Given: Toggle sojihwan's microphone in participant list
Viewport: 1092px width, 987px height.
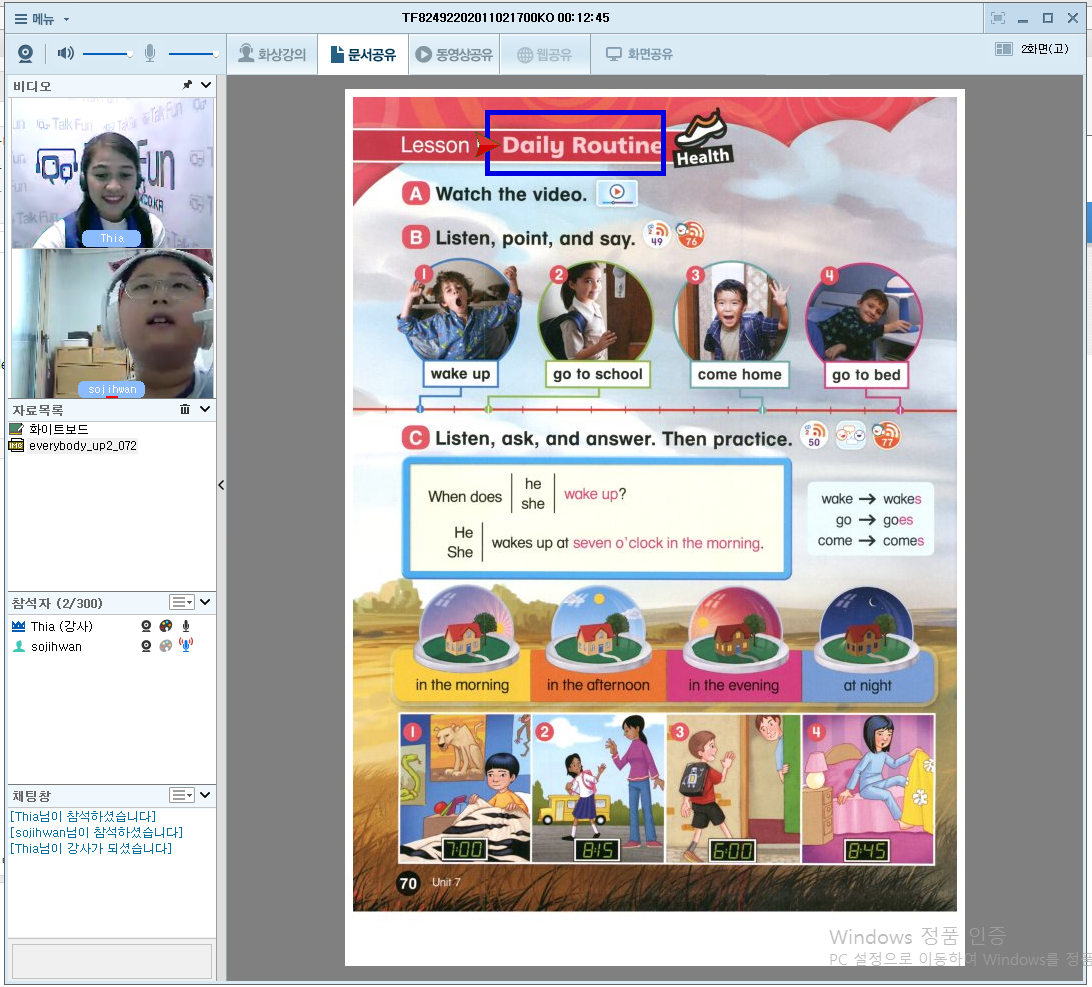Looking at the screenshot, I should click(x=186, y=646).
